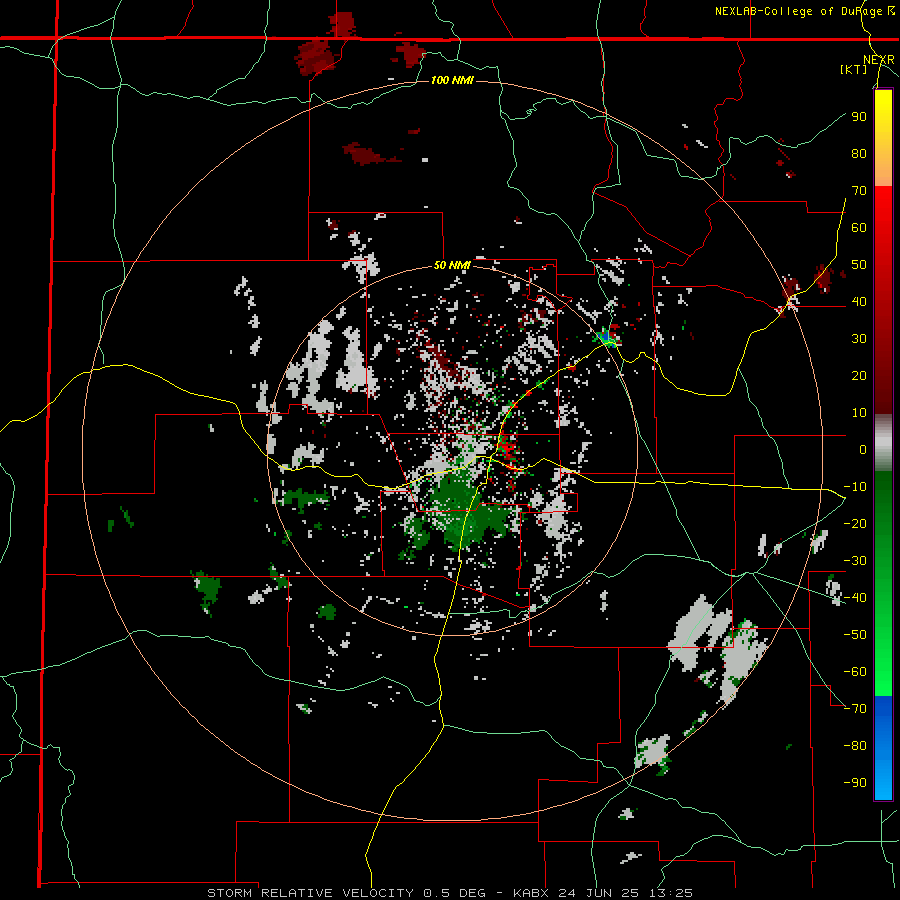Click the -20 value on velocity scale
The height and width of the screenshot is (900, 900).
[x=855, y=523]
